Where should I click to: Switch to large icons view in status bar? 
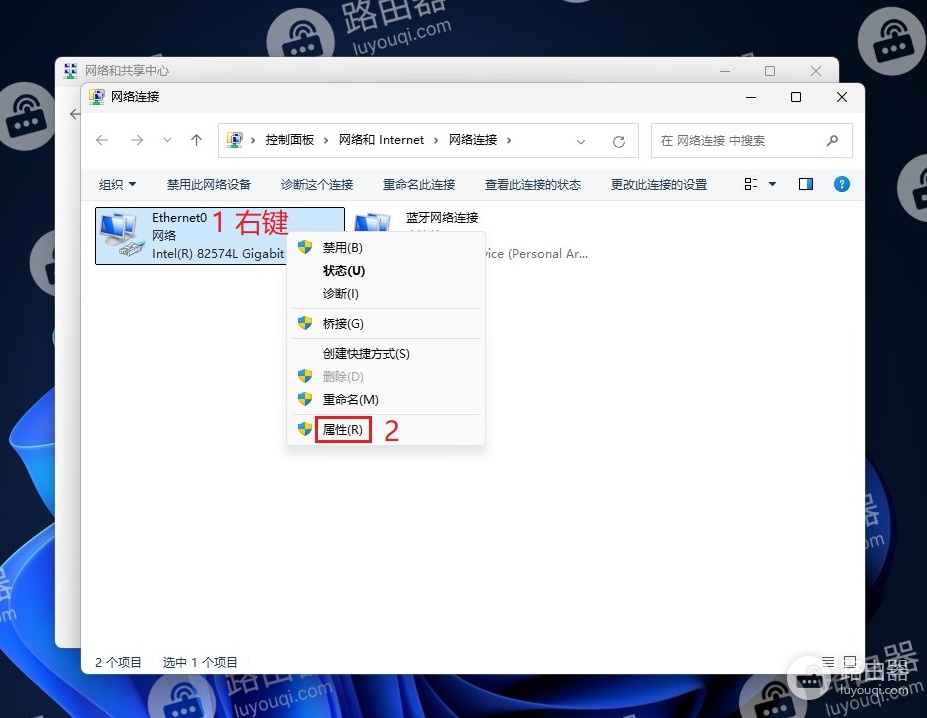(850, 661)
